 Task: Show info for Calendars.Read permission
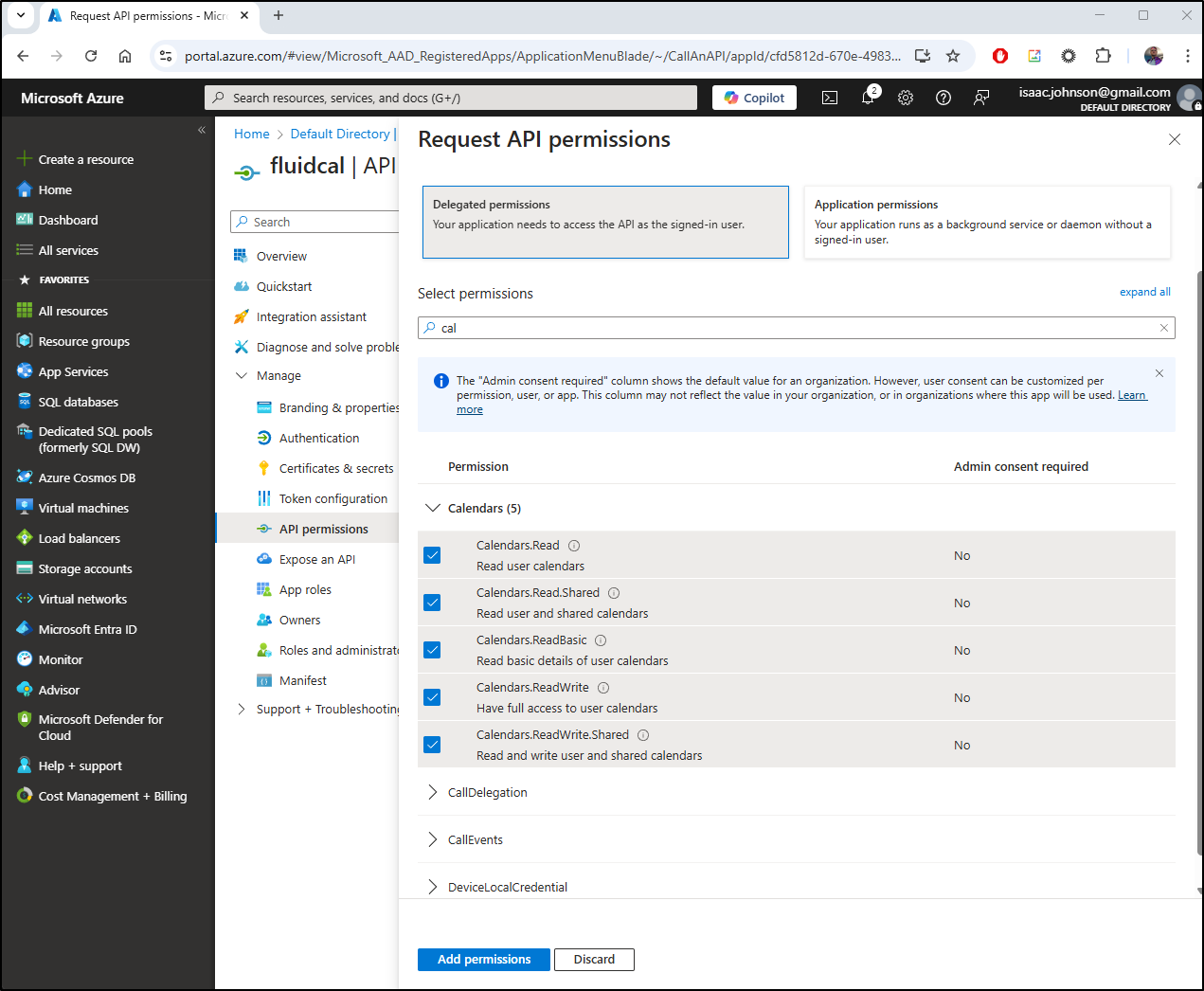tap(574, 546)
